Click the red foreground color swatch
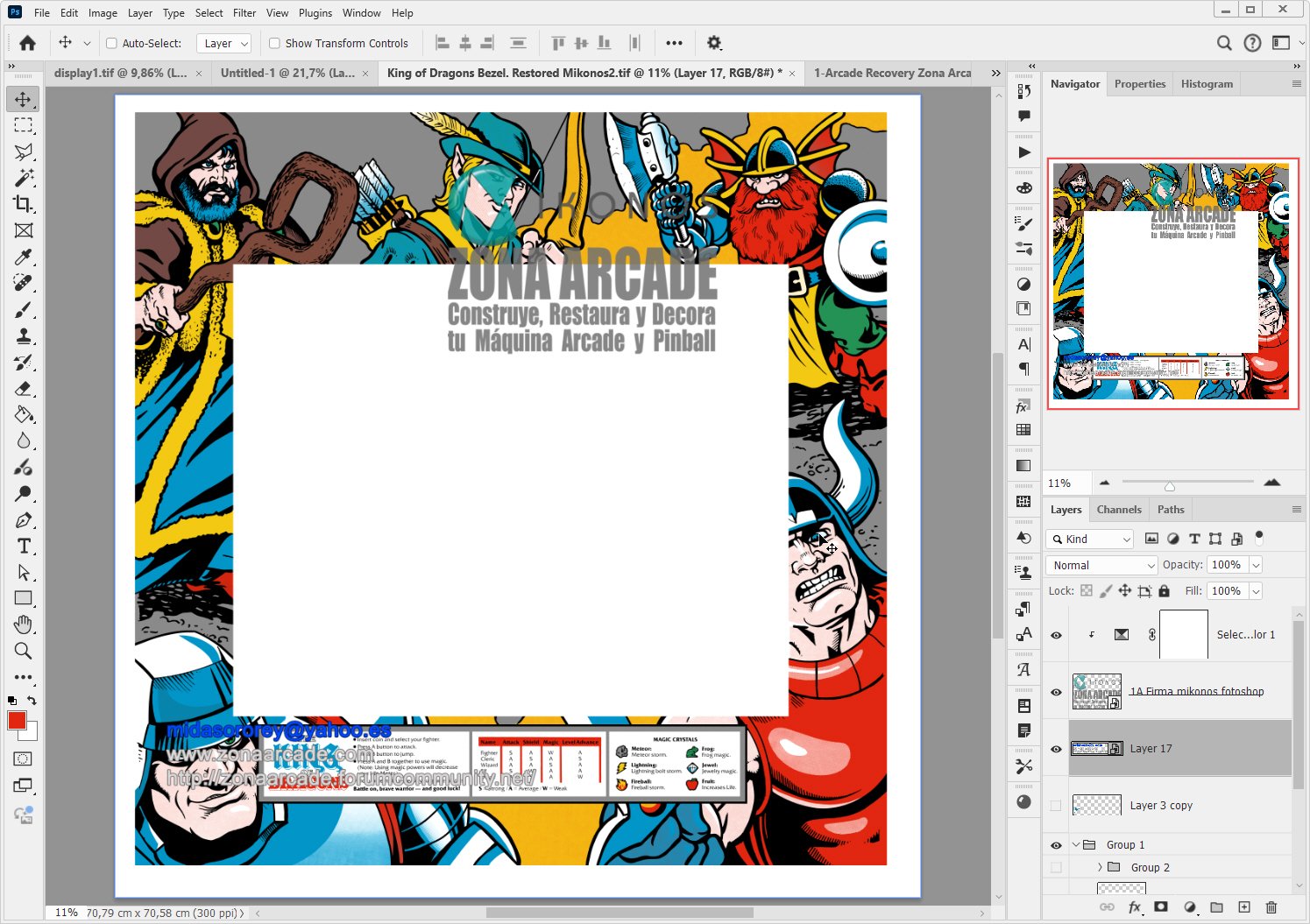 17,720
